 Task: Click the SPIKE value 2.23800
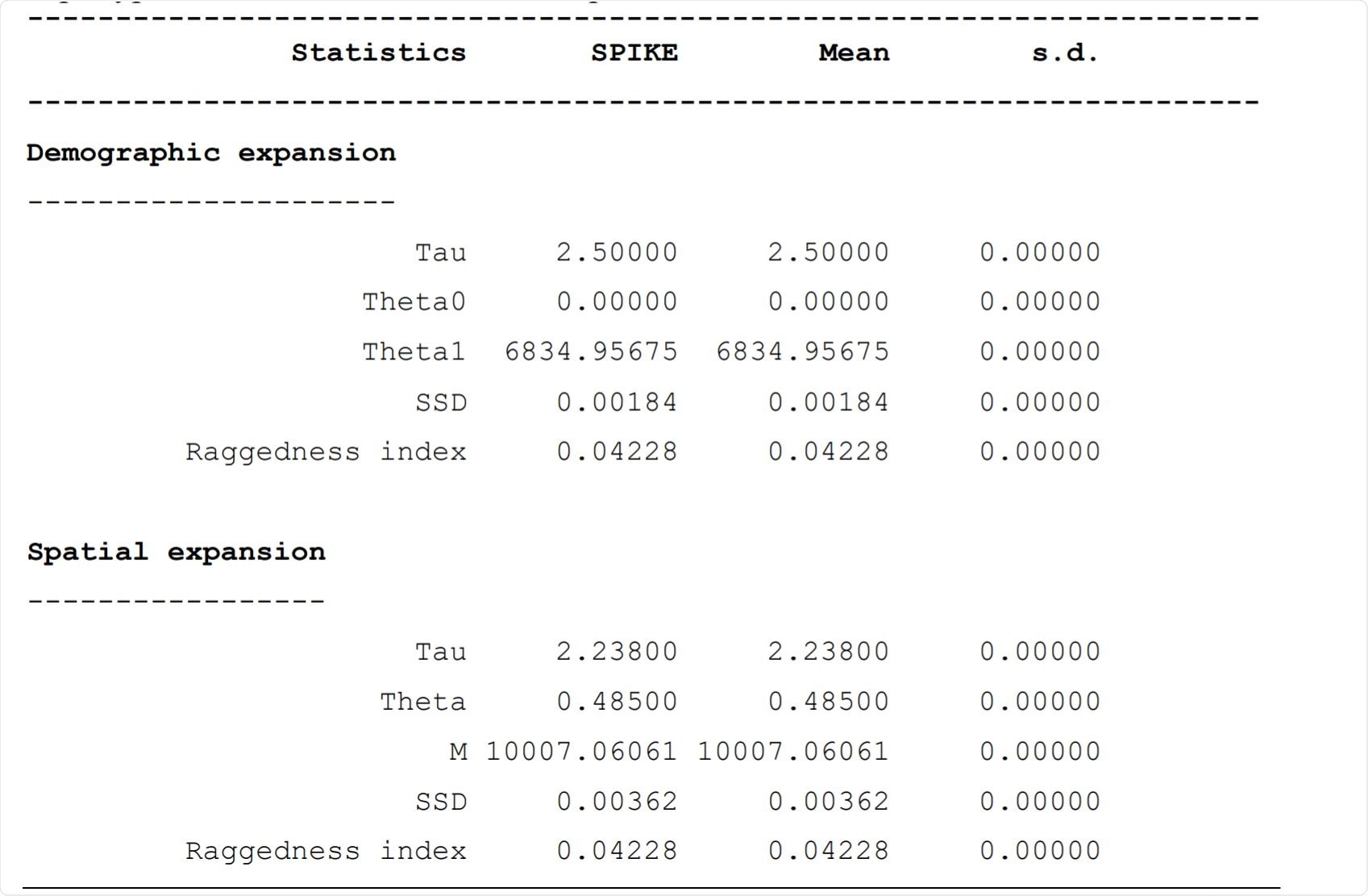point(617,652)
